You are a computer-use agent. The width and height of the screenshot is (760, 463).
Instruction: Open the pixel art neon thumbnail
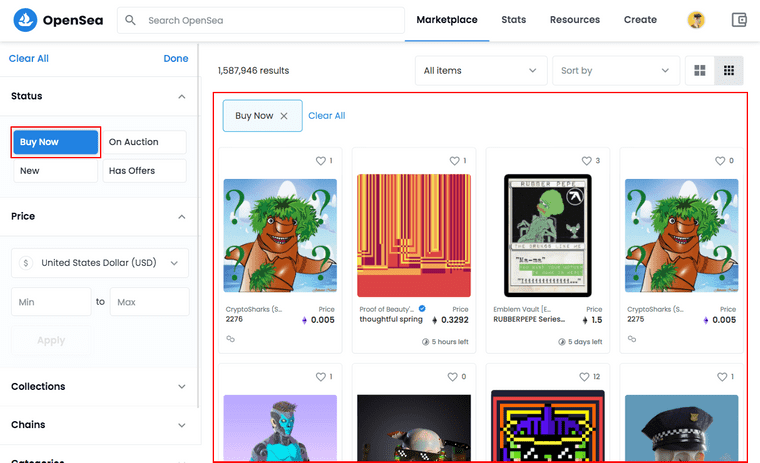click(548, 426)
